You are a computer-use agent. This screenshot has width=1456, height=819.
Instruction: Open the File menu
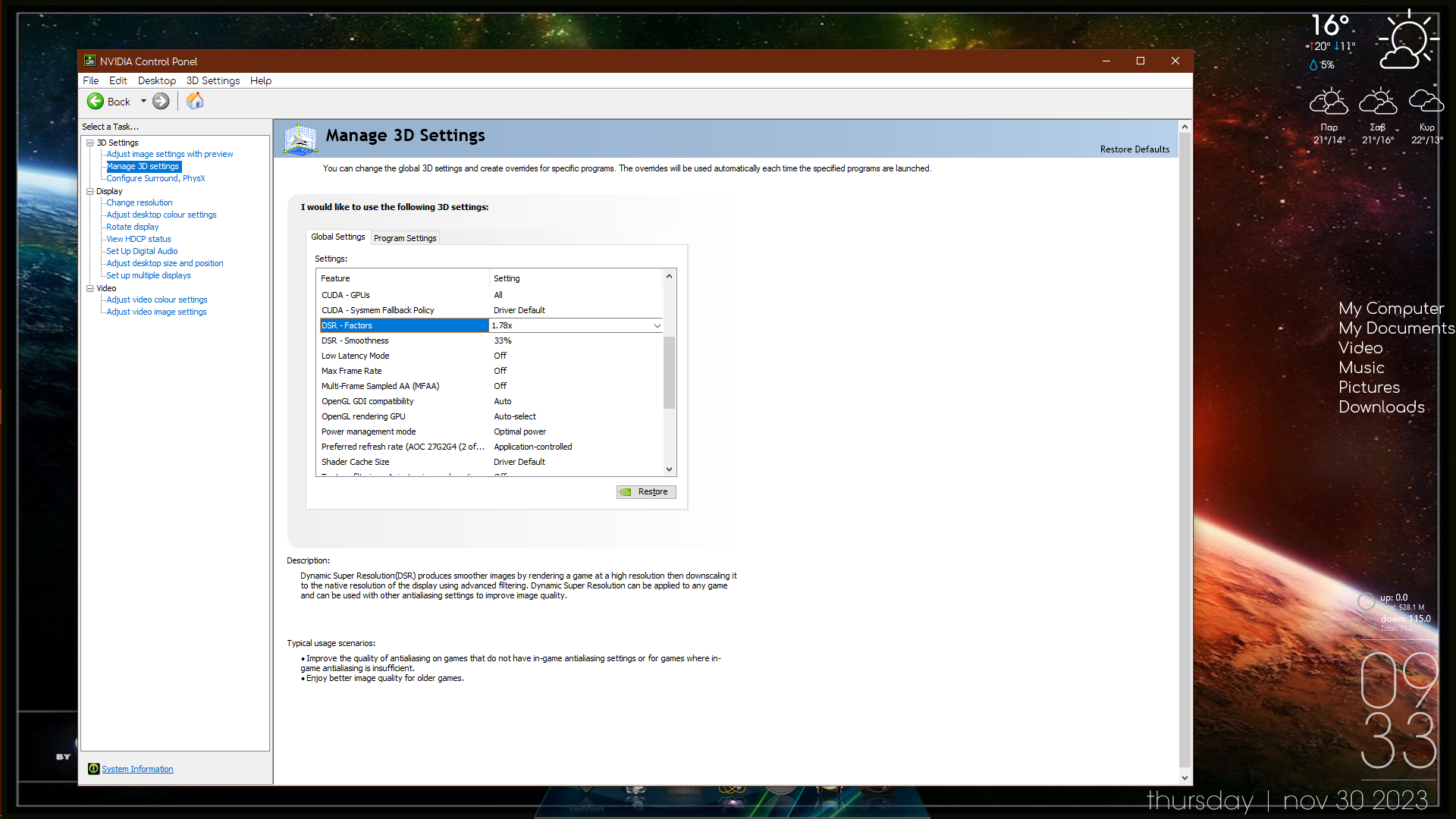tap(90, 80)
